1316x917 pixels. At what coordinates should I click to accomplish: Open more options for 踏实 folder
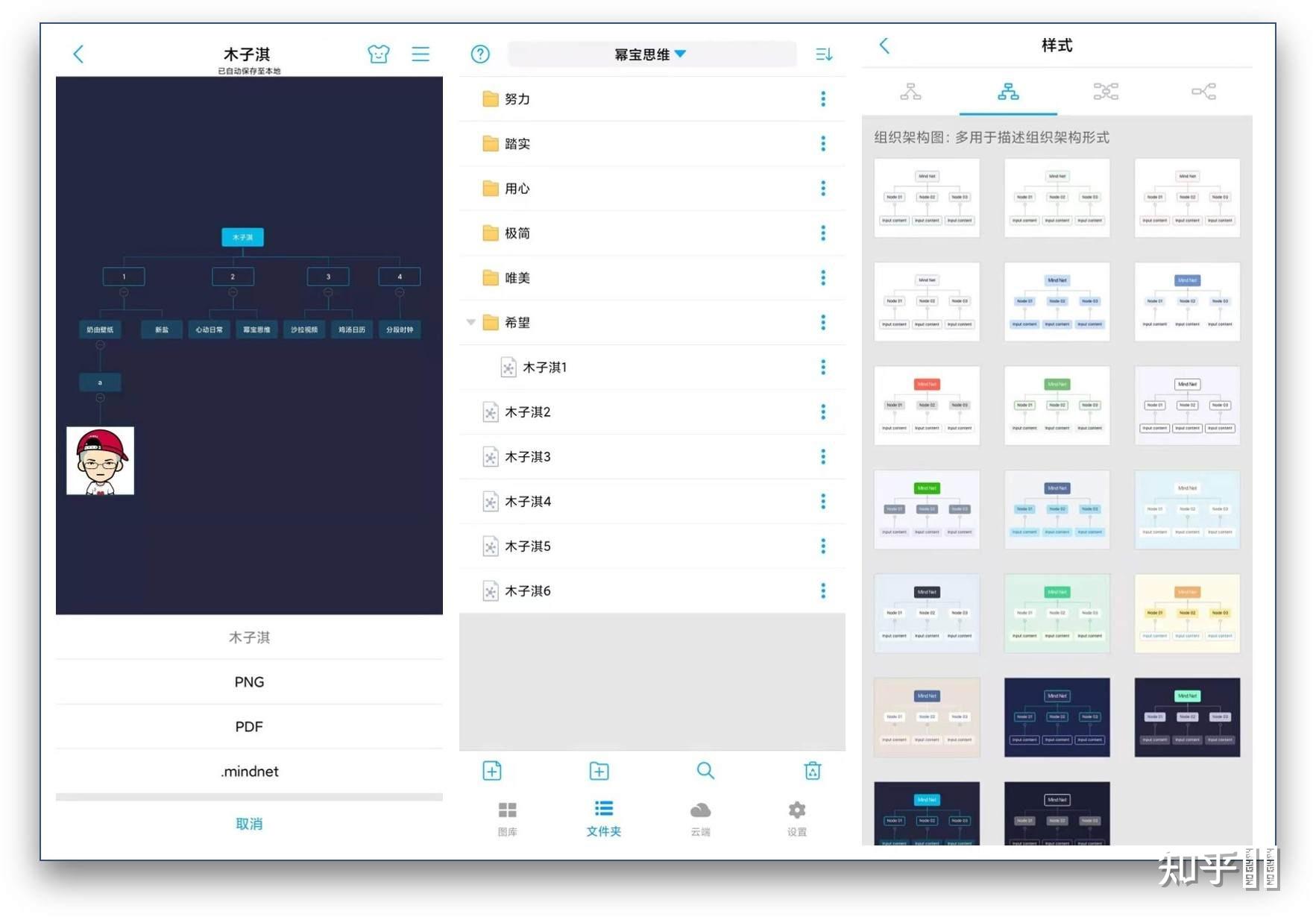(x=823, y=143)
